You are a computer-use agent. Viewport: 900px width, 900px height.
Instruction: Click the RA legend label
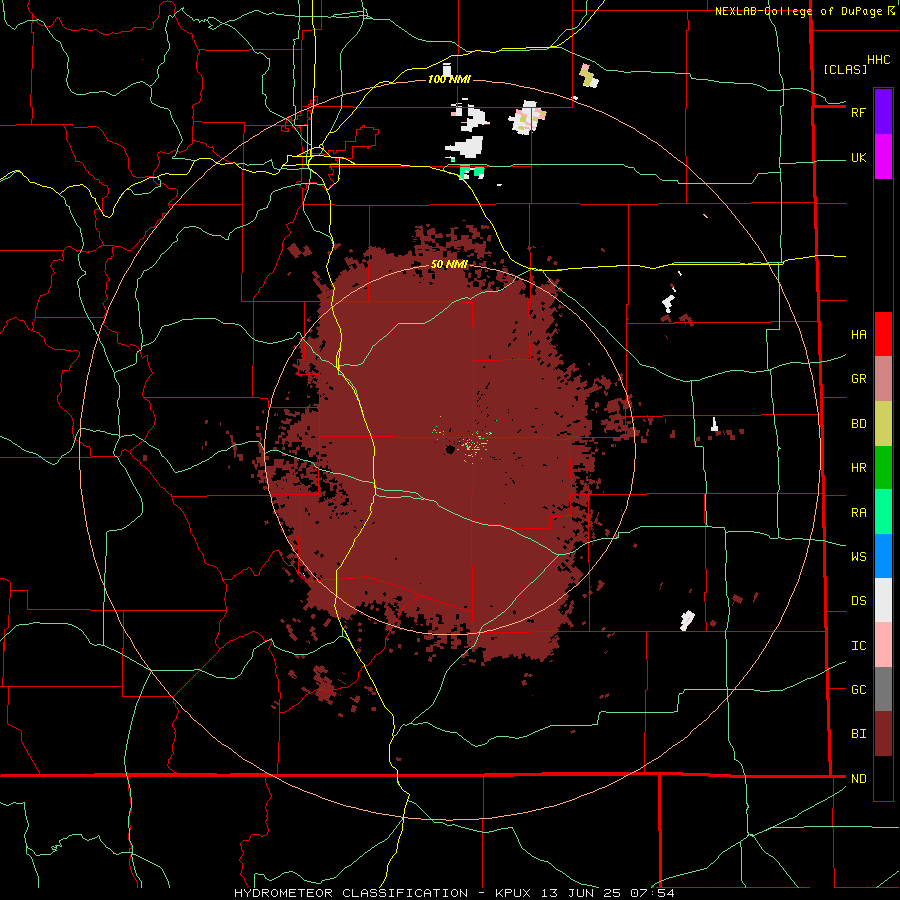(x=858, y=513)
